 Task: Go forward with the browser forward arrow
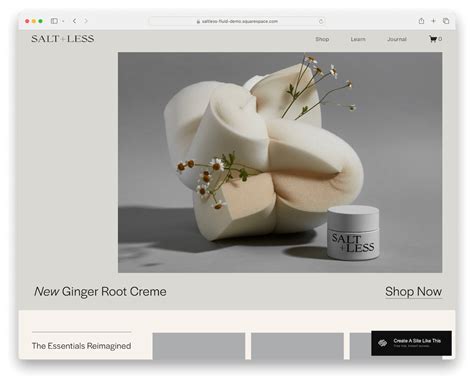click(86, 21)
